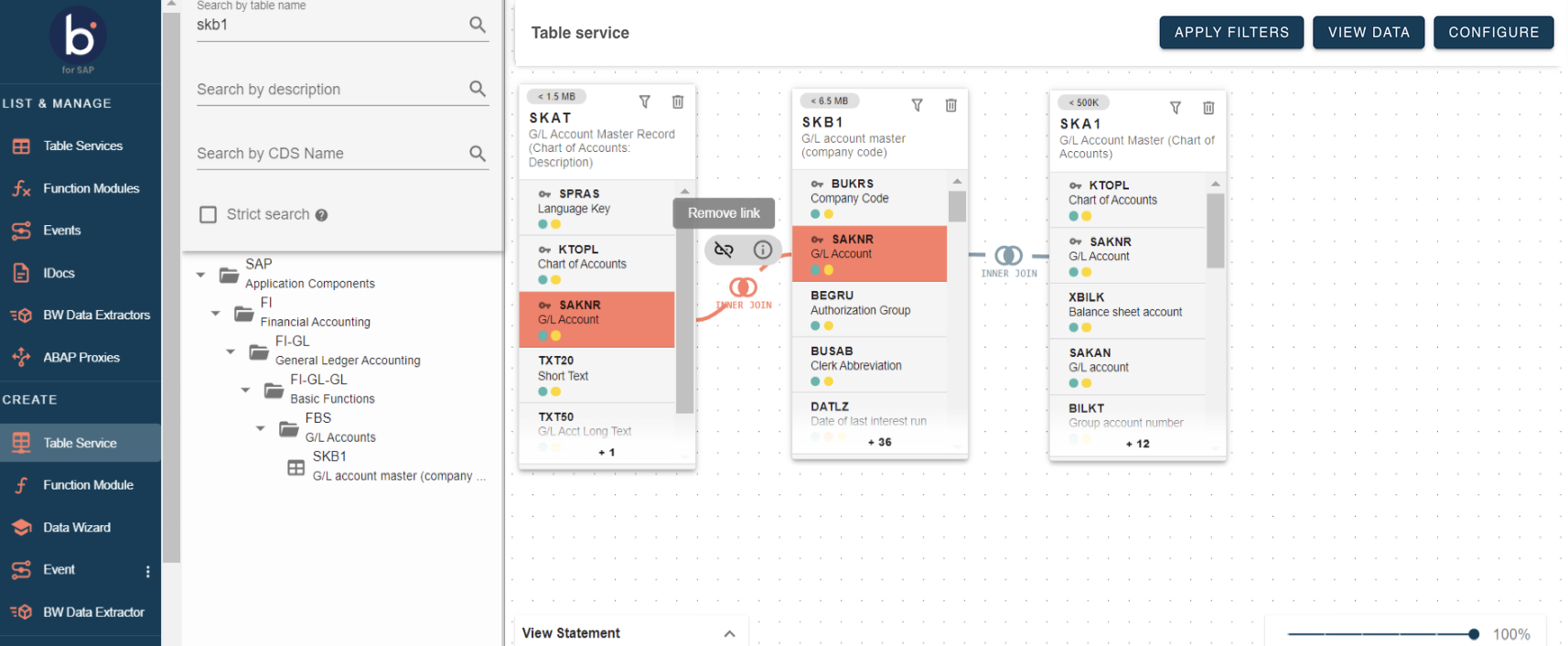
Task: Click the Remove link broken-chain icon
Action: coord(724,250)
